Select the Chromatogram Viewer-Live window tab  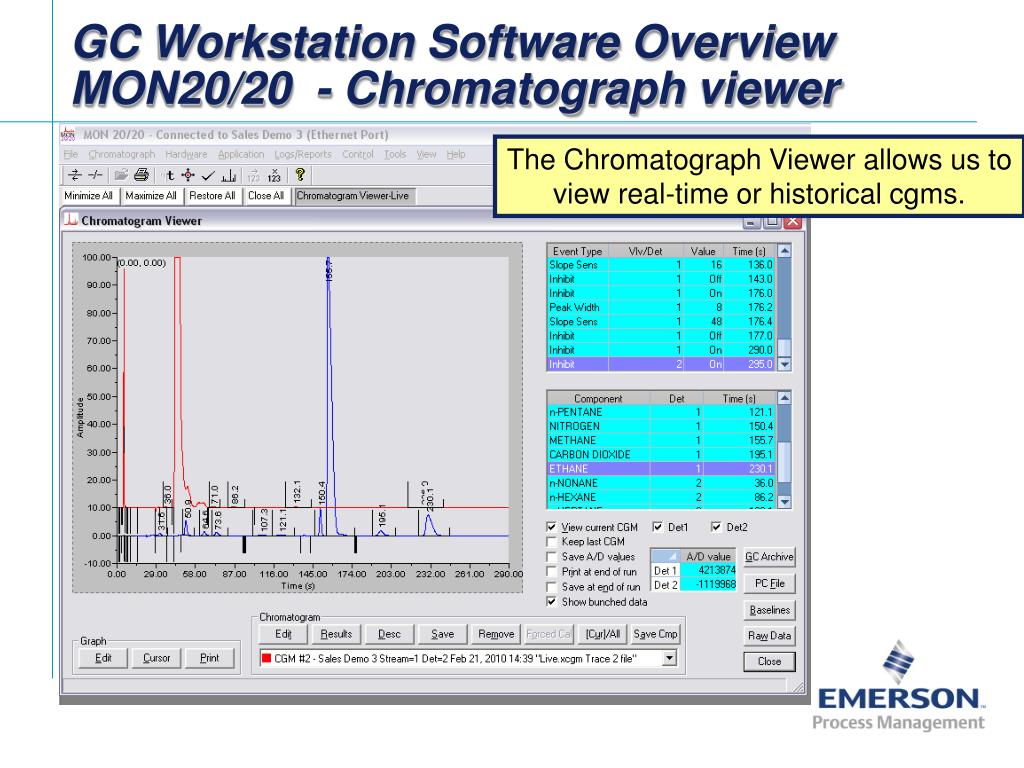coord(355,196)
